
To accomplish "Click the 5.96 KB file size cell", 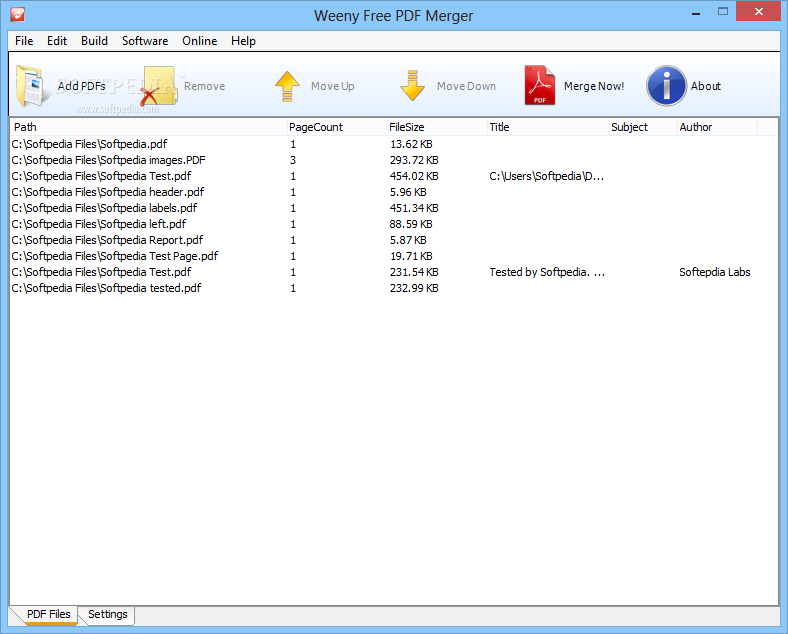I will click(408, 192).
